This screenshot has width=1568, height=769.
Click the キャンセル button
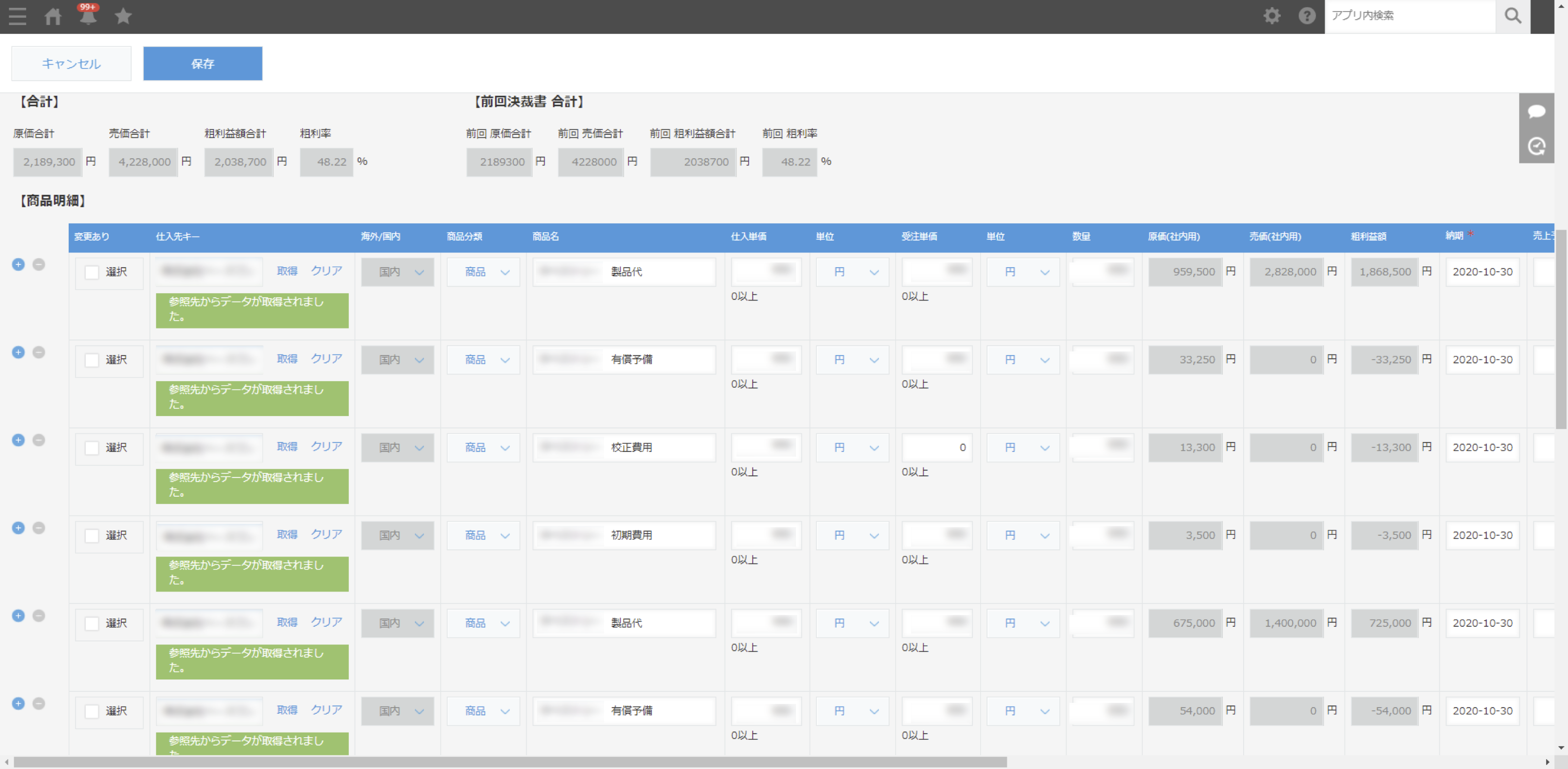[71, 64]
